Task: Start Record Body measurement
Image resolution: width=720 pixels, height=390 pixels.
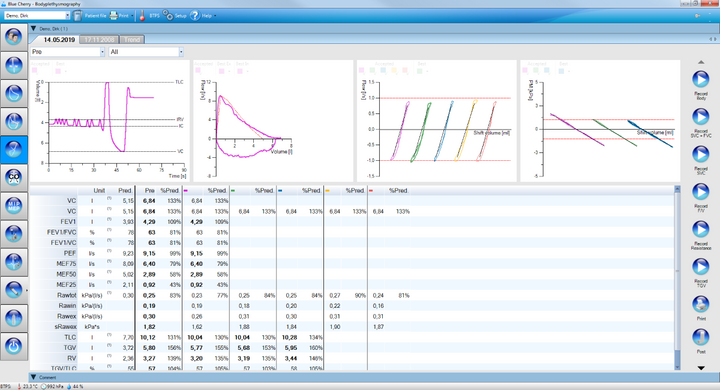Action: 701,79
